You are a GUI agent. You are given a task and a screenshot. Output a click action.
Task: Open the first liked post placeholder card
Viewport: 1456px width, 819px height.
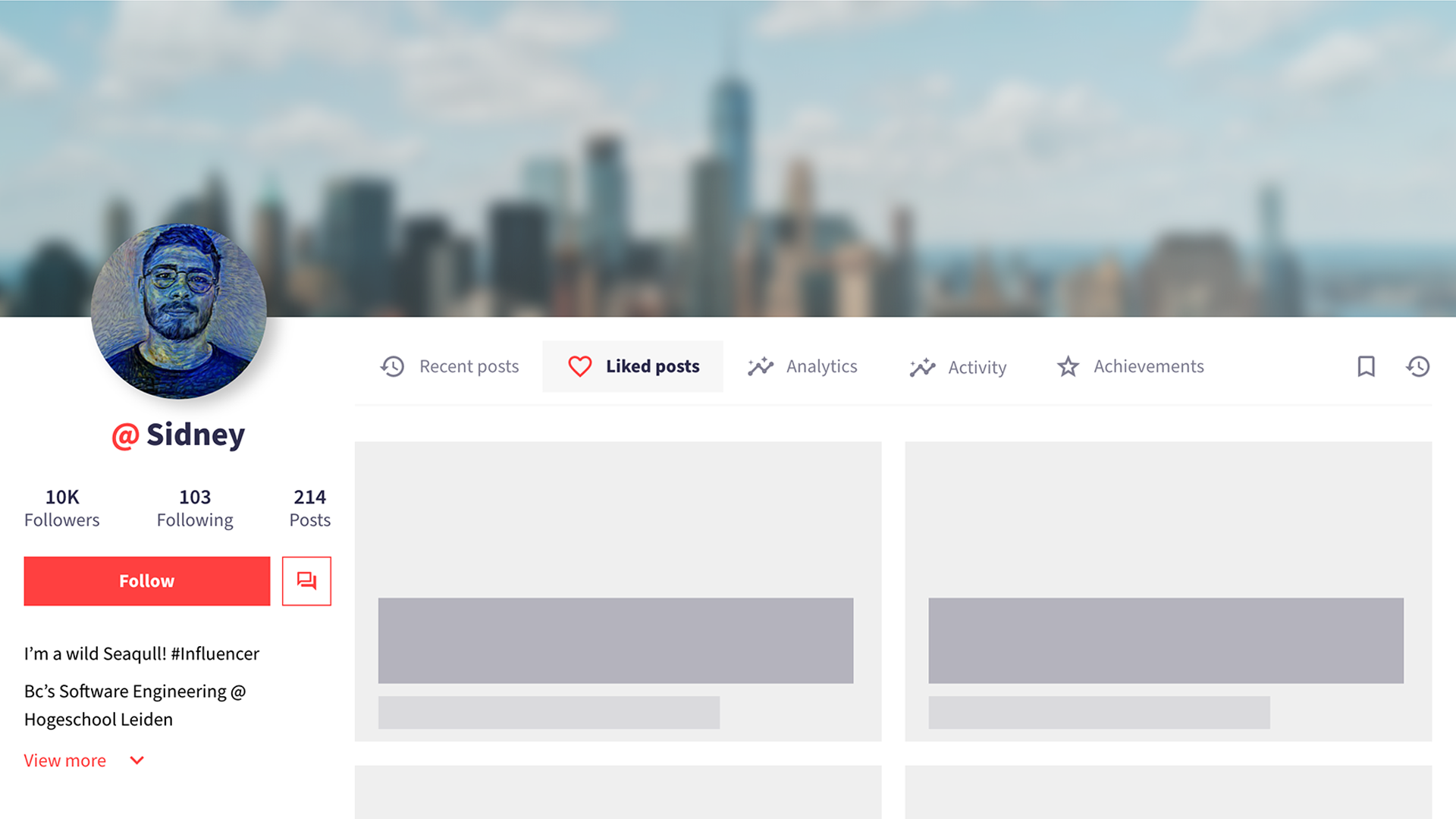(x=617, y=591)
